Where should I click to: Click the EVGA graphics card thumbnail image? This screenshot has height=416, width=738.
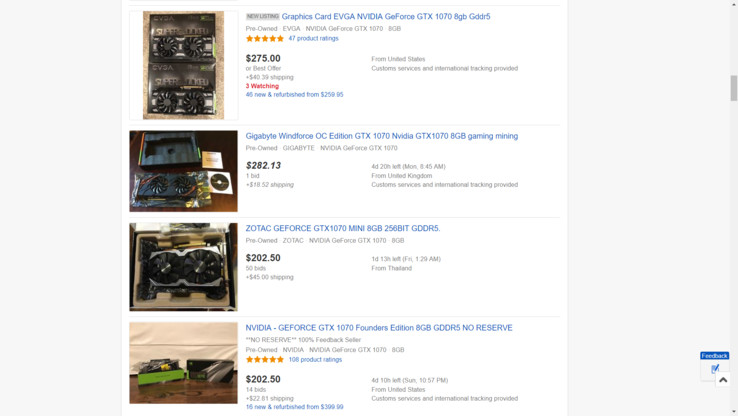184,65
